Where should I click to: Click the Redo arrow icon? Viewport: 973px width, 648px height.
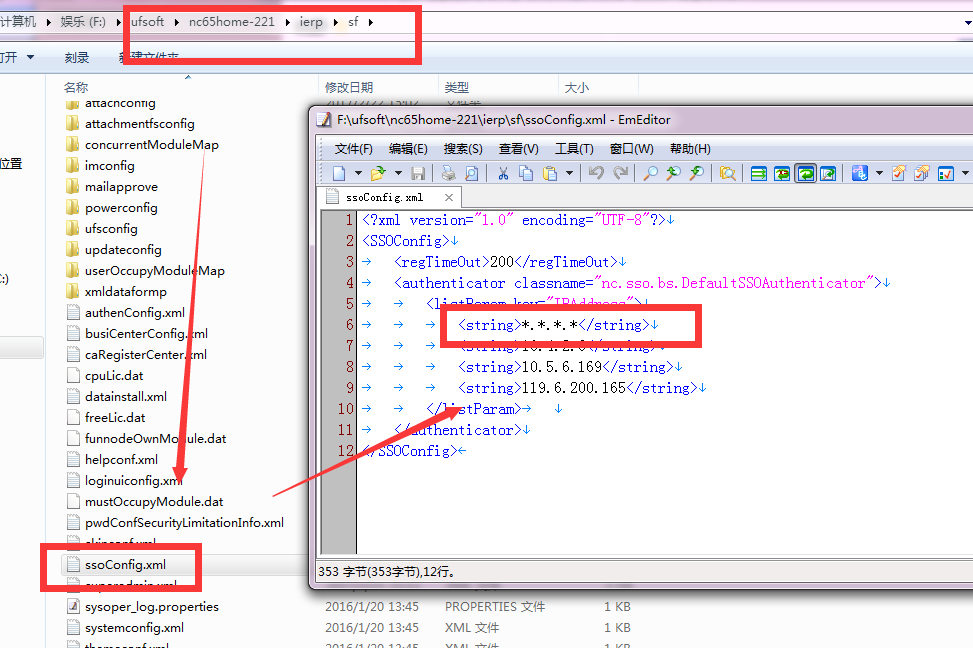(620, 173)
